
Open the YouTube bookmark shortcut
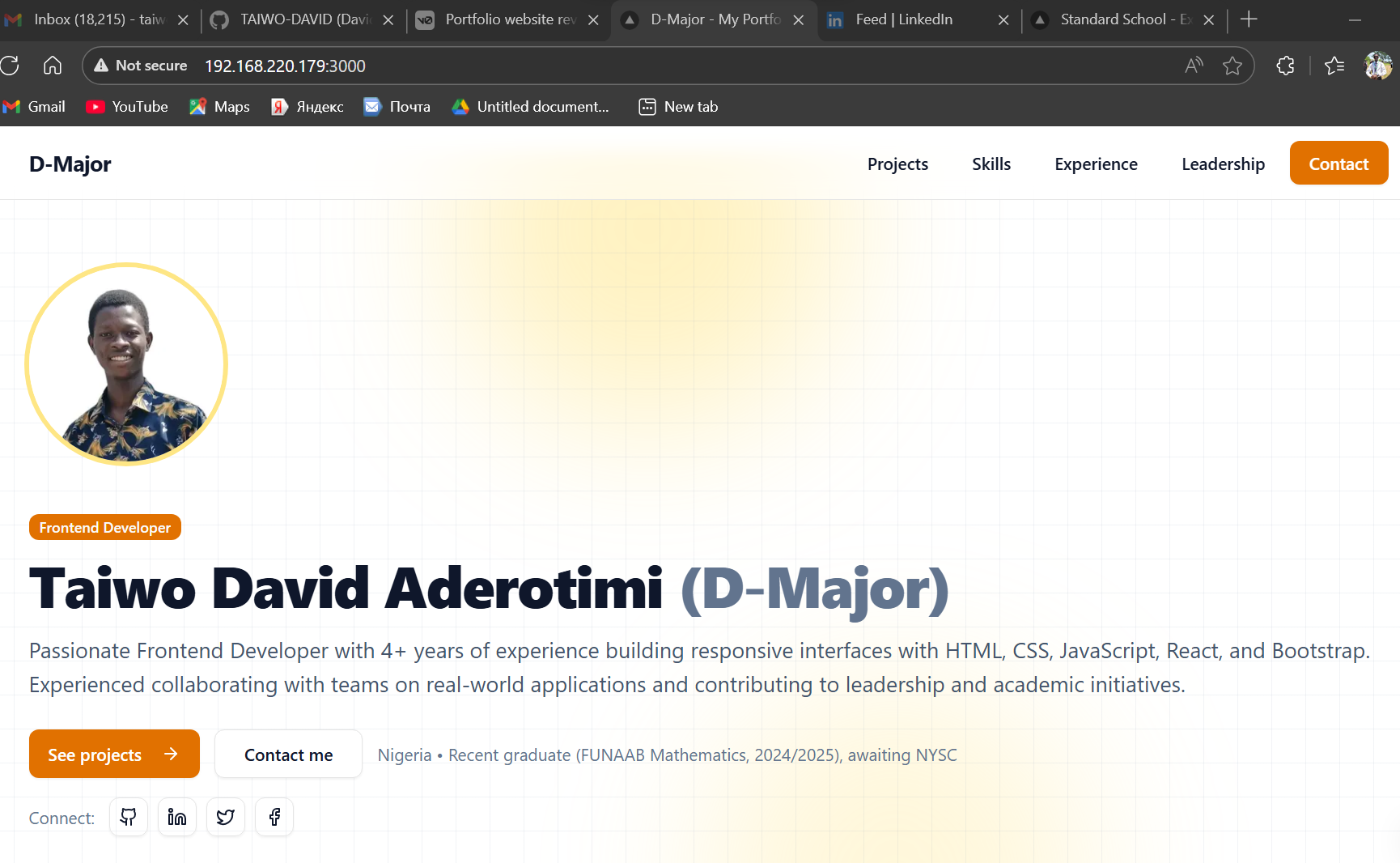tap(125, 106)
